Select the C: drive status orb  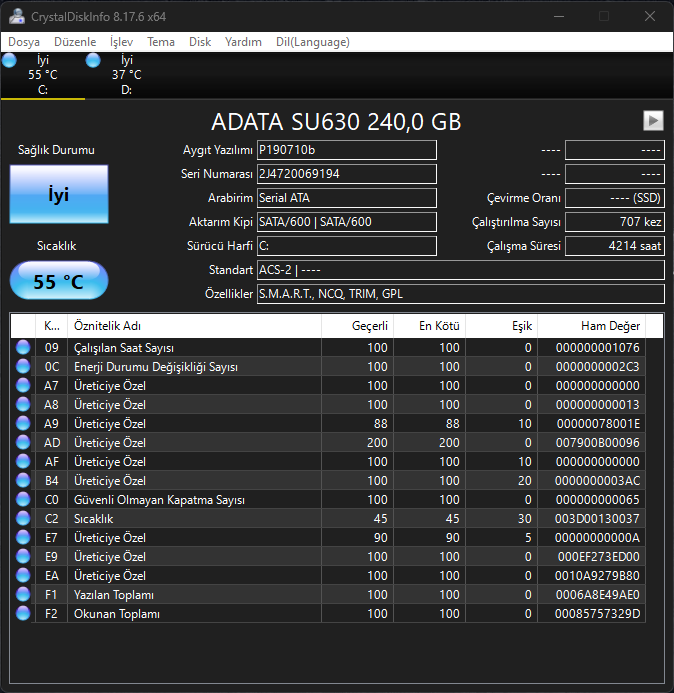pyautogui.click(x=10, y=61)
